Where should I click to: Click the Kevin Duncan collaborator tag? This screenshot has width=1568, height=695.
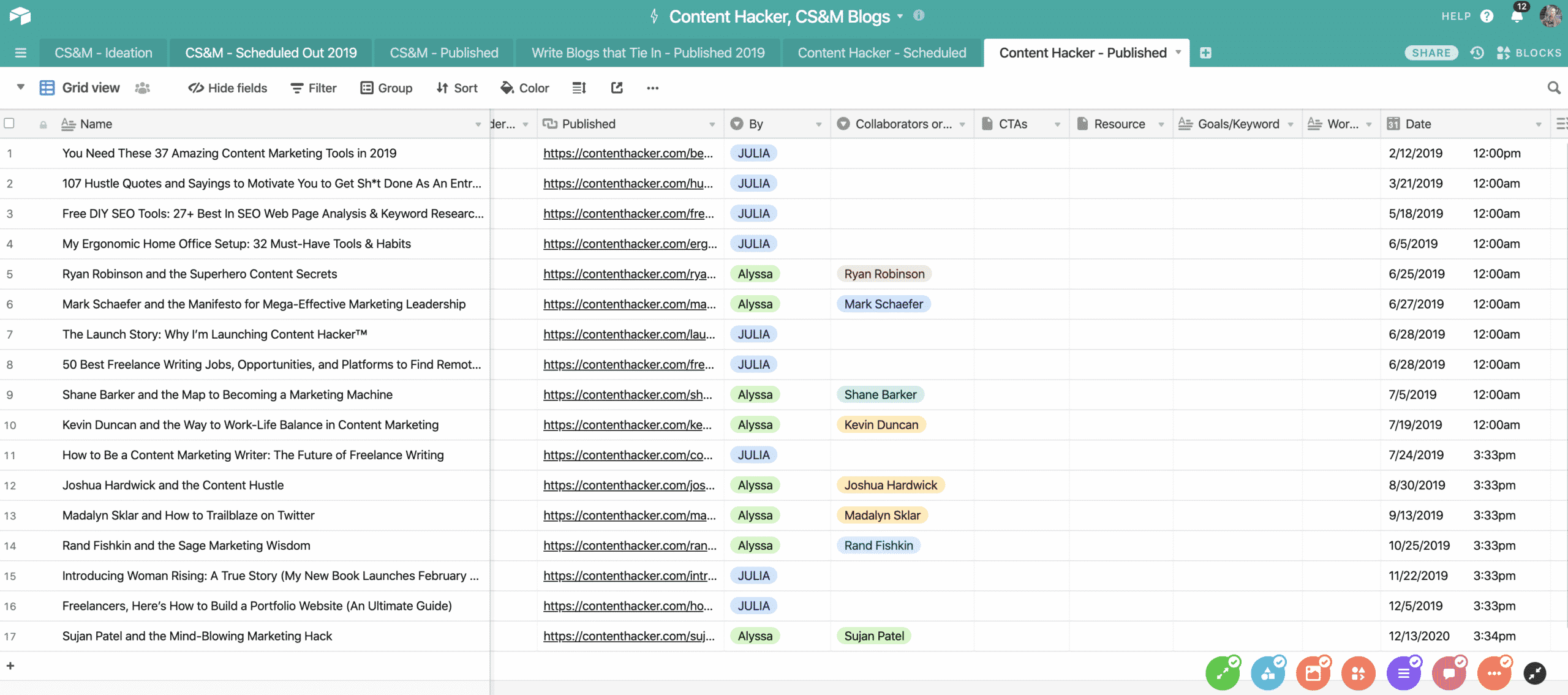pyautogui.click(x=881, y=424)
